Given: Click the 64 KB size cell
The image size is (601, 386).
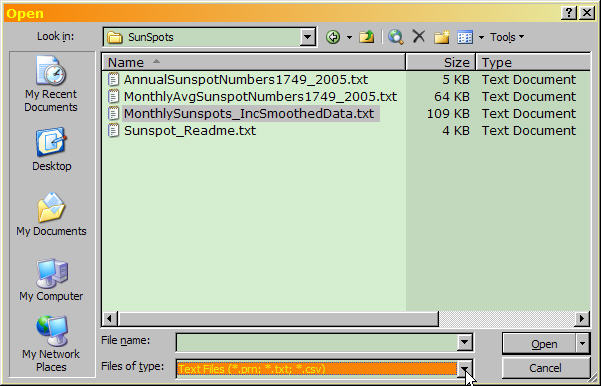Looking at the screenshot, I should [452, 97].
